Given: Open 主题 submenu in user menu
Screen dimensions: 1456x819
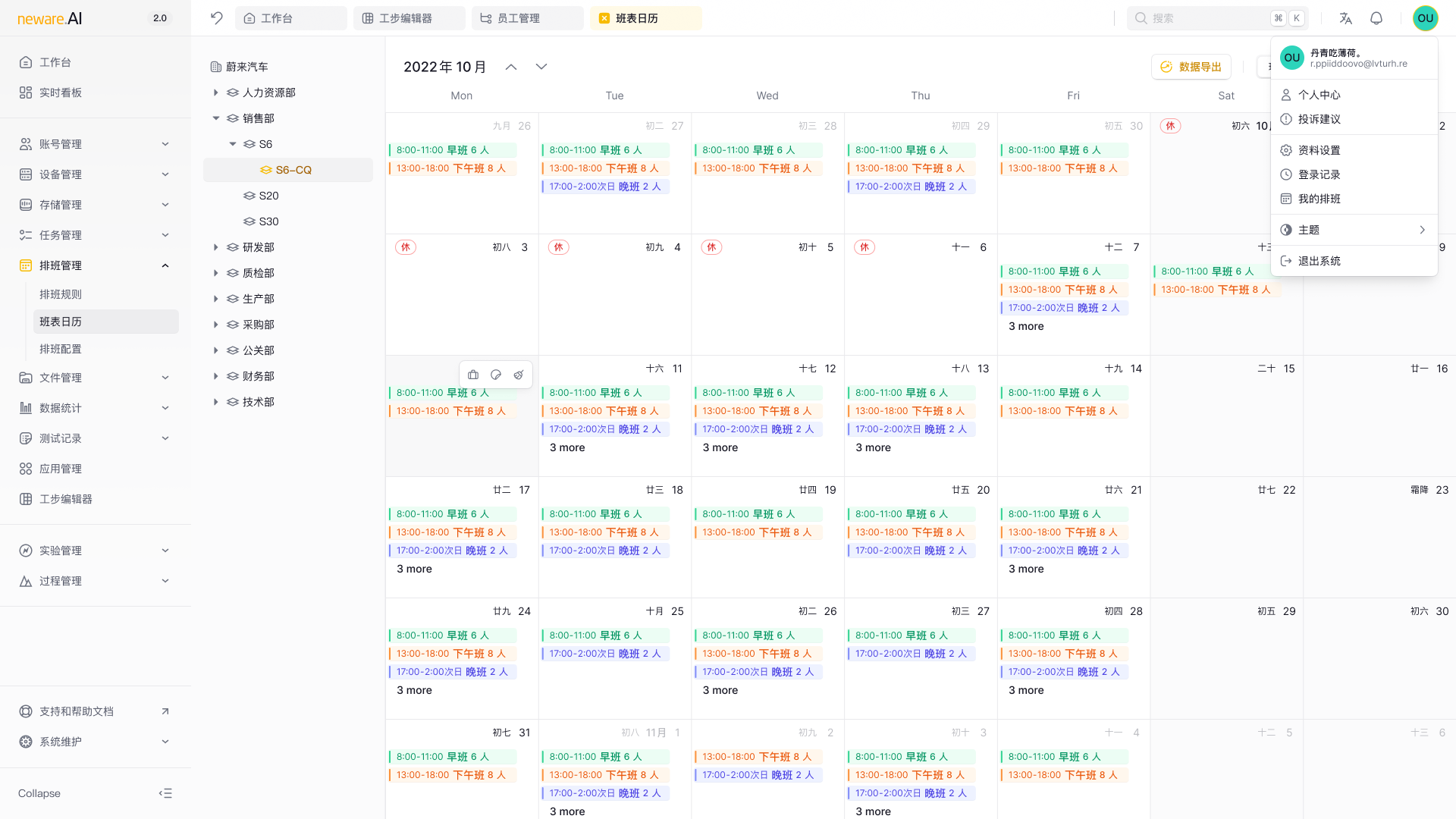Looking at the screenshot, I should point(1354,230).
